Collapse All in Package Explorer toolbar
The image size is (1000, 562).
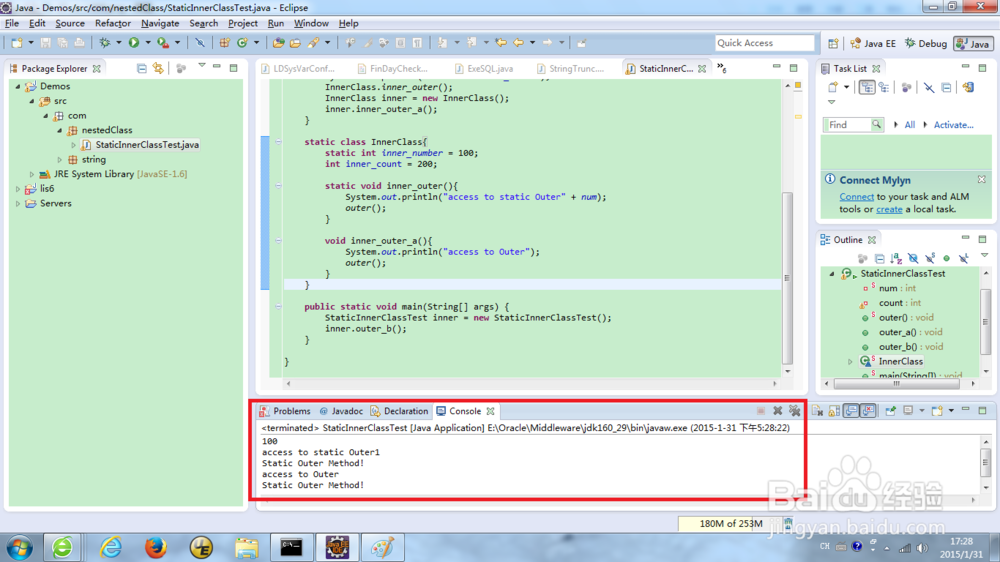142,68
